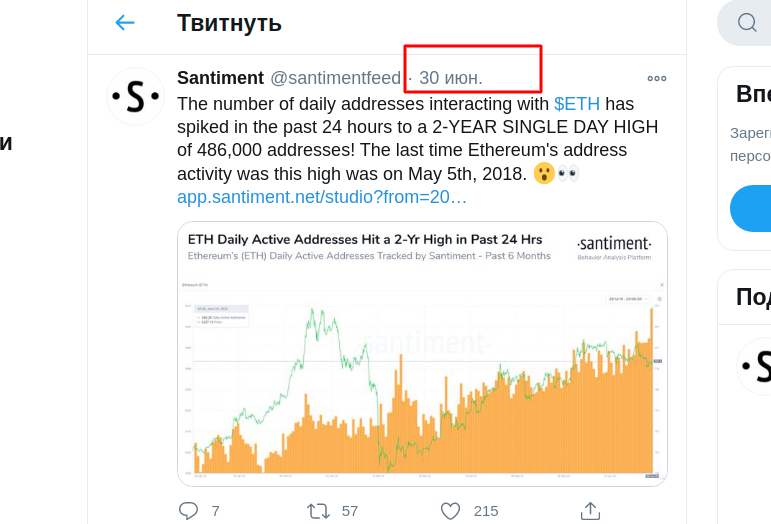Open the ETH Daily Active Addresses chart image
This screenshot has height=524, width=771.
point(422,354)
